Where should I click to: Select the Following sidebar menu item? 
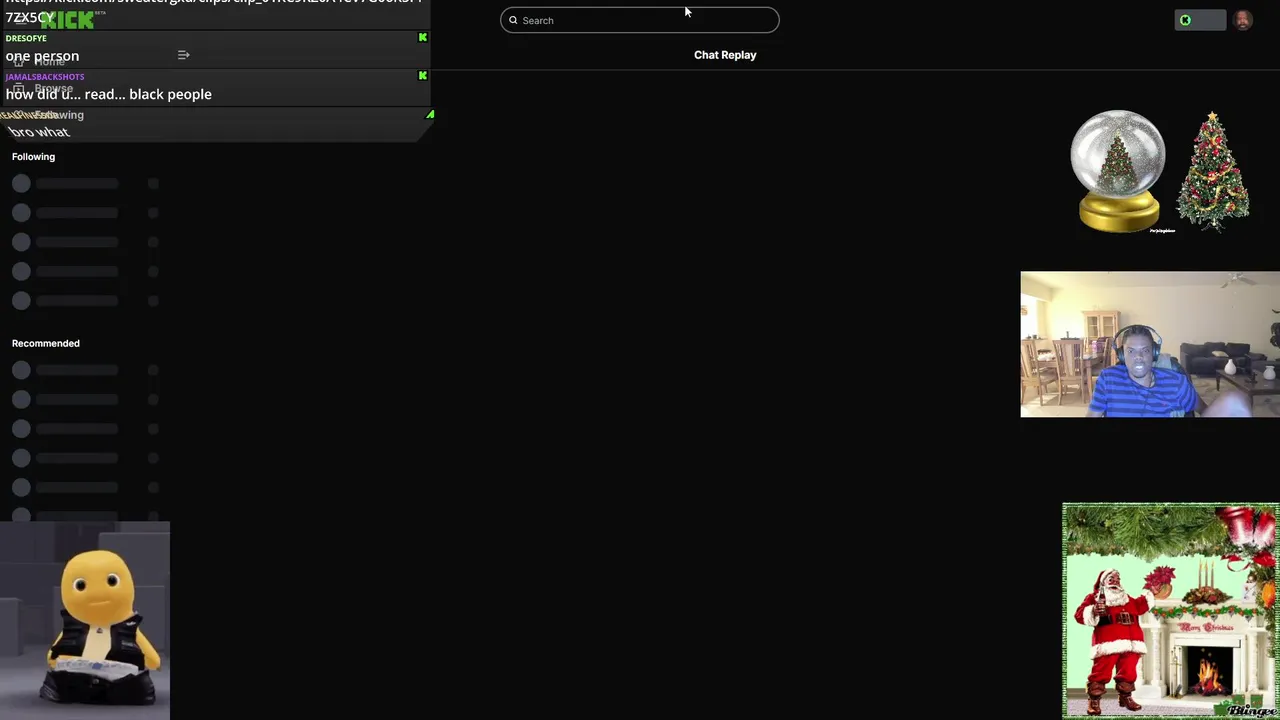(50, 115)
